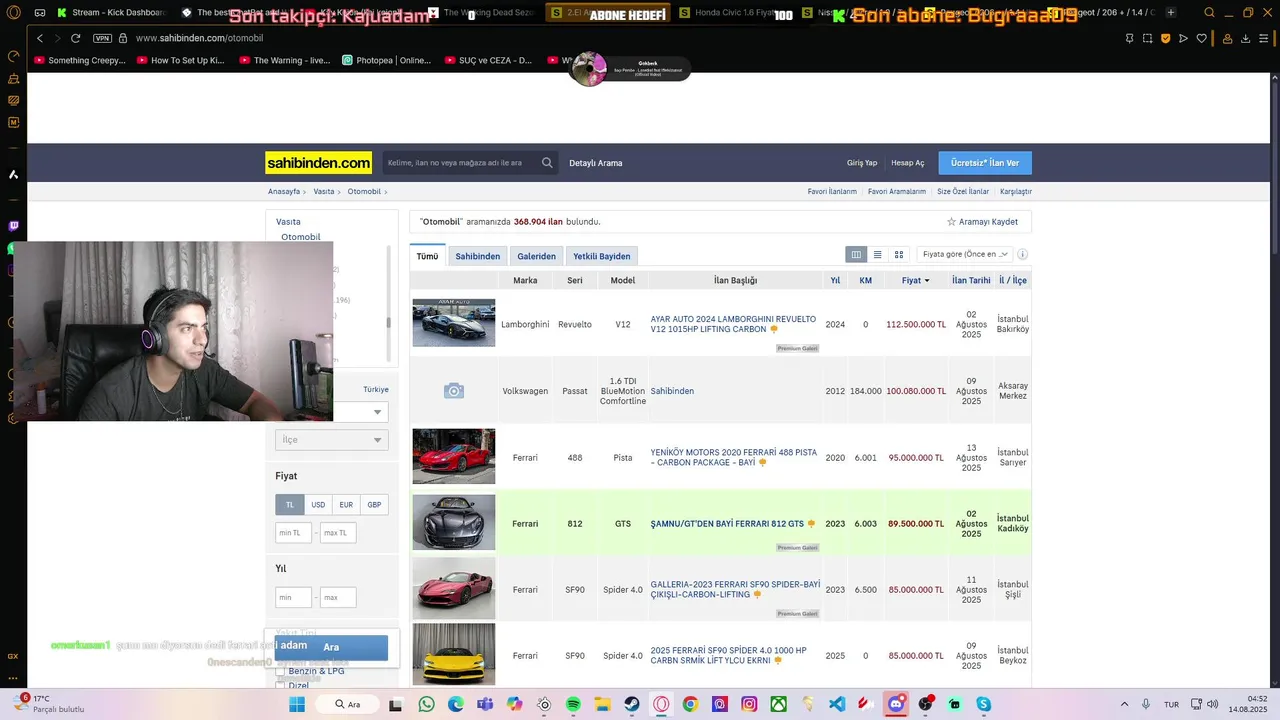Go back with browser back arrow

(40, 38)
